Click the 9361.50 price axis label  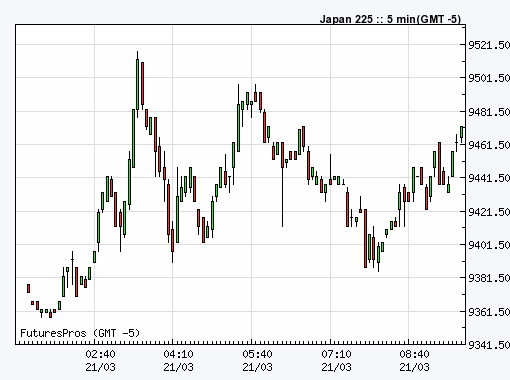point(489,312)
